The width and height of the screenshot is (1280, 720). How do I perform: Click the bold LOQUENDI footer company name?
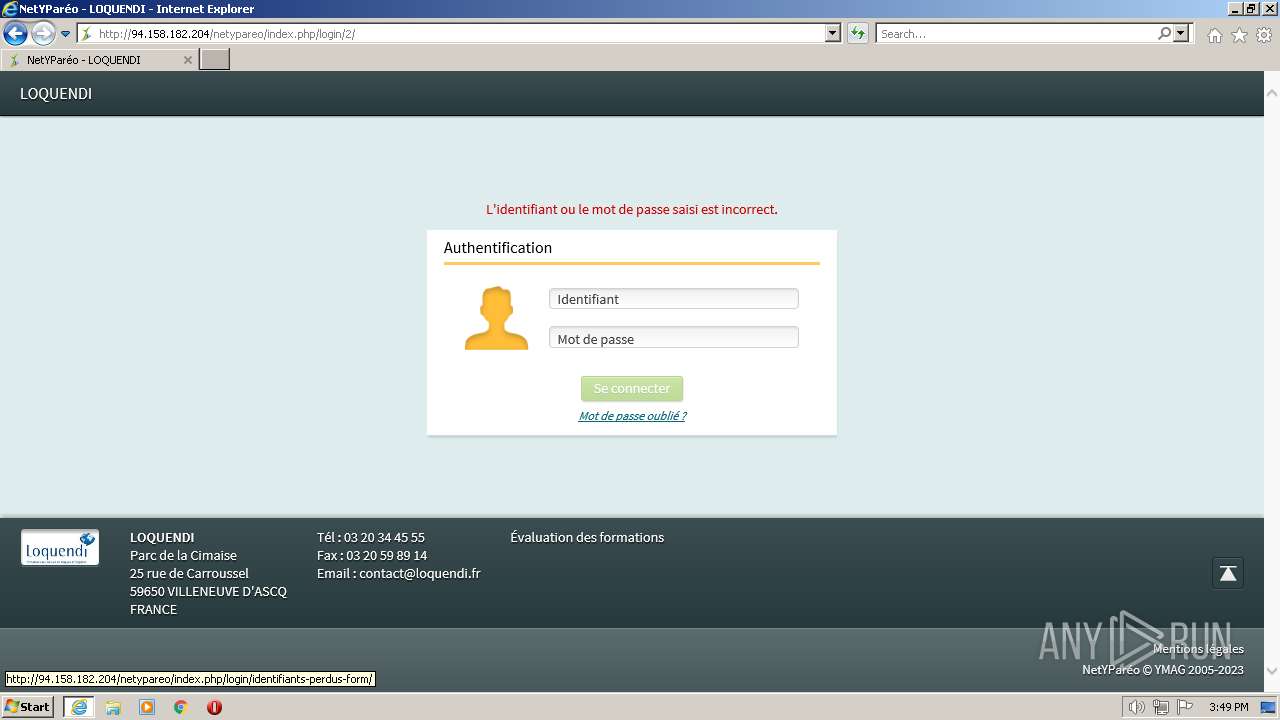[x=162, y=537]
